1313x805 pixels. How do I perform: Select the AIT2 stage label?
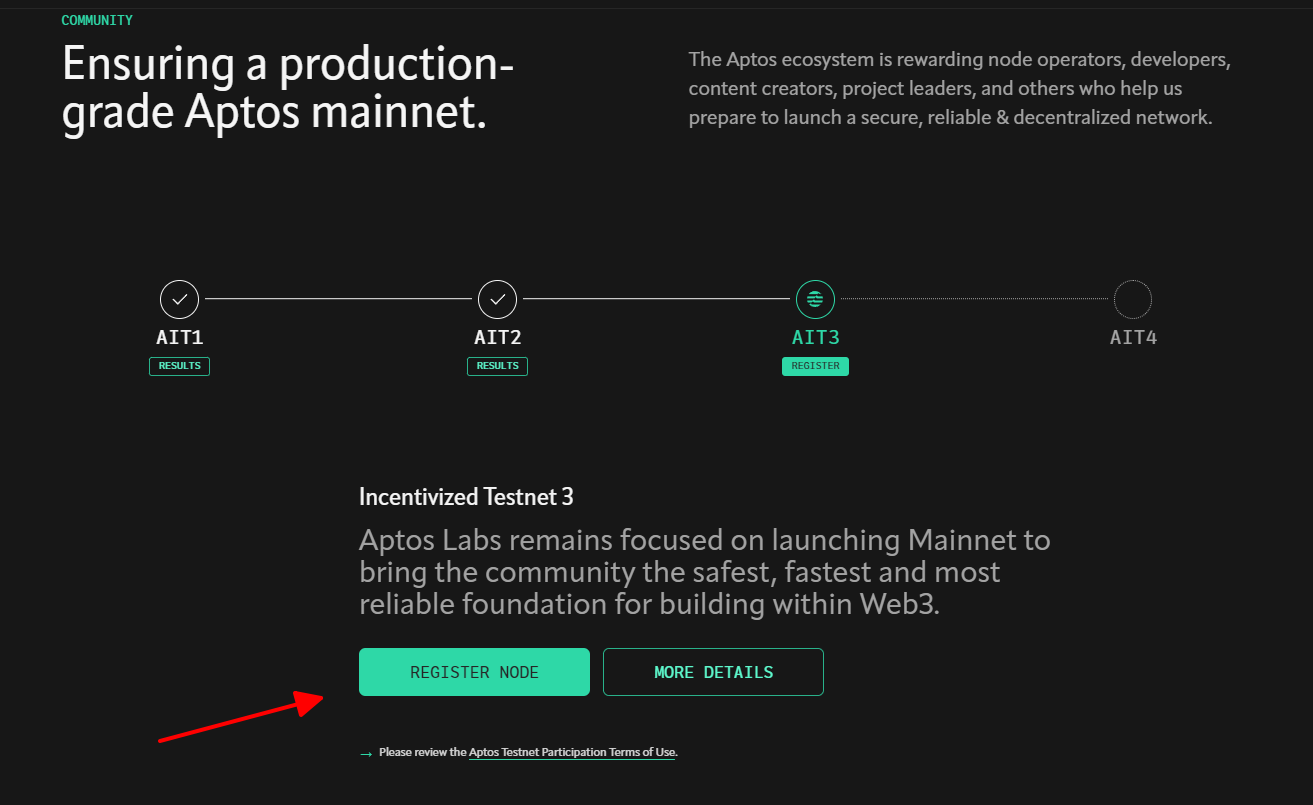click(498, 337)
